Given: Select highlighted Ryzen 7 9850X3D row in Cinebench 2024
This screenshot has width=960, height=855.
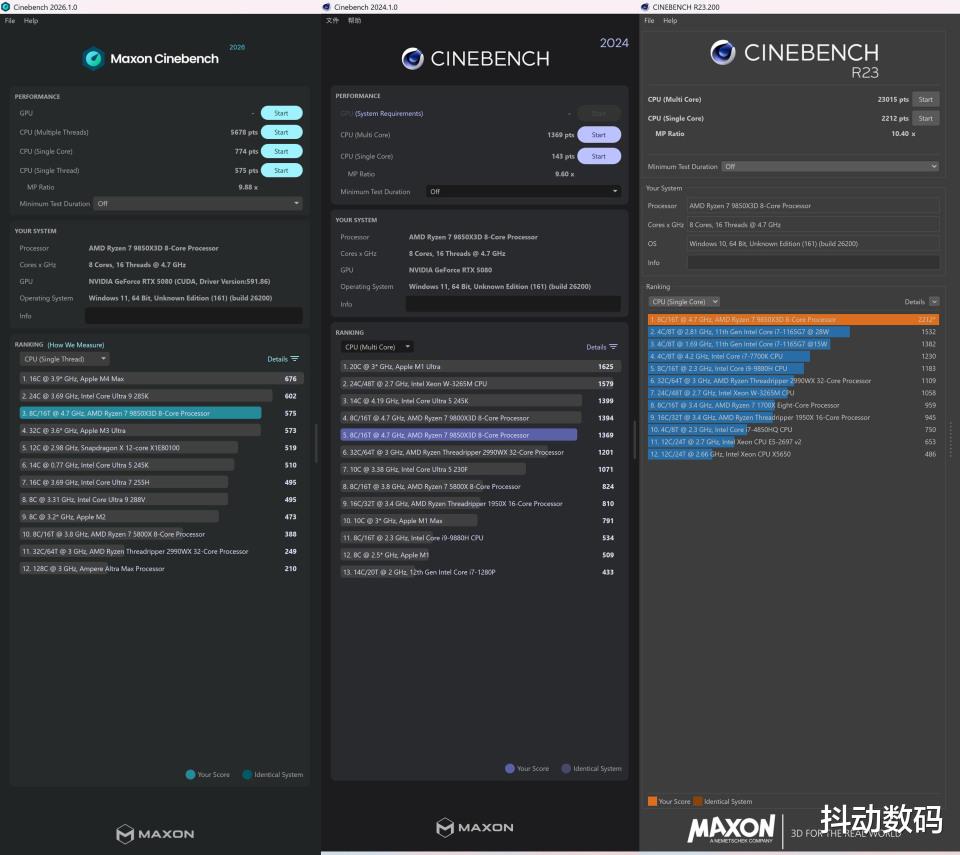Looking at the screenshot, I should [x=481, y=435].
